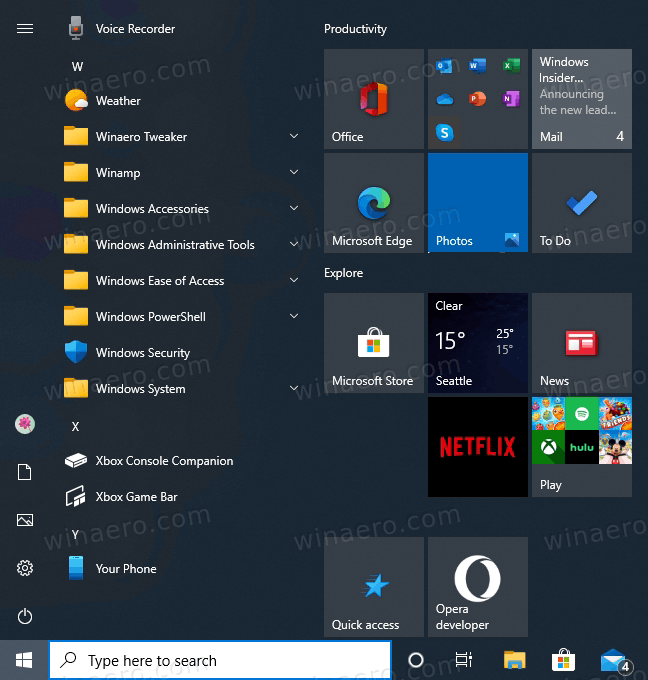Launch Microsoft Edge tile
The width and height of the screenshot is (648, 680).
point(374,203)
